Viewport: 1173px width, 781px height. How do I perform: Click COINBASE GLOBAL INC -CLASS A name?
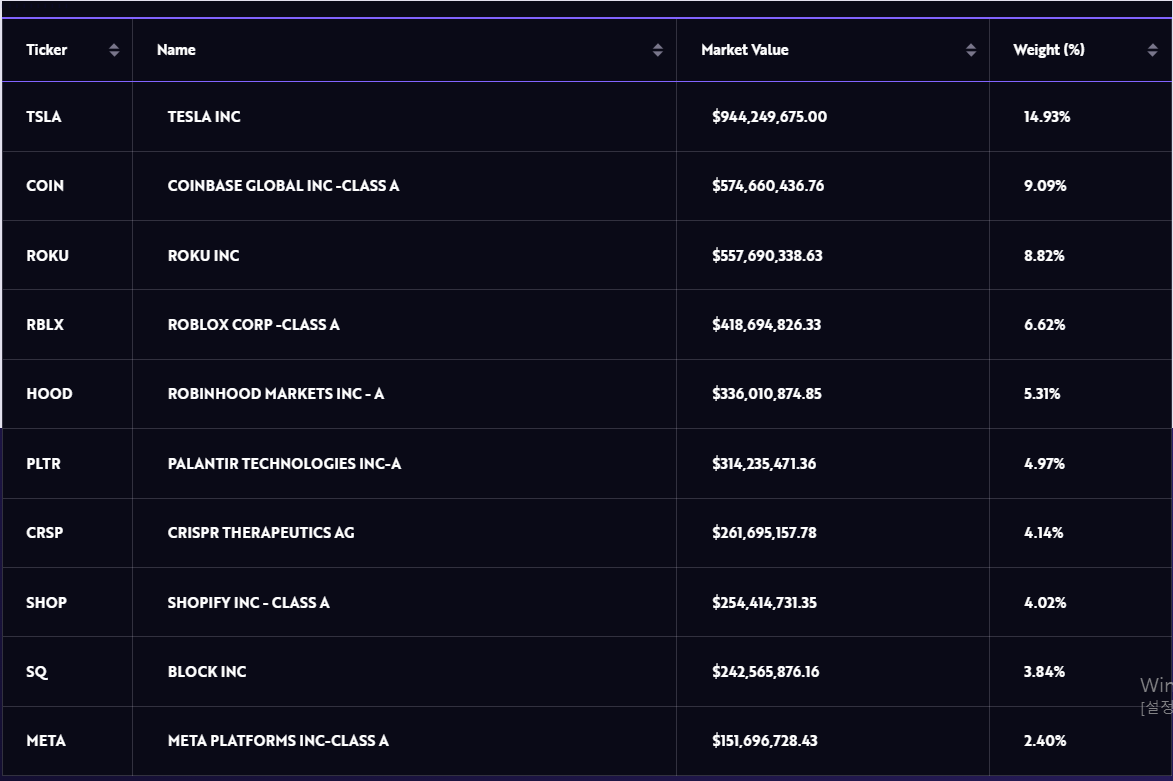pyautogui.click(x=284, y=186)
